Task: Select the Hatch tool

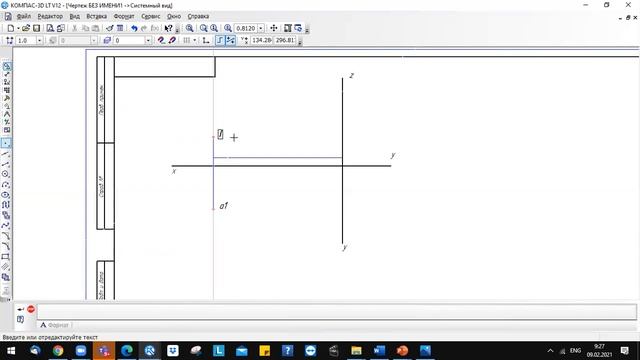Action: (x=6, y=267)
